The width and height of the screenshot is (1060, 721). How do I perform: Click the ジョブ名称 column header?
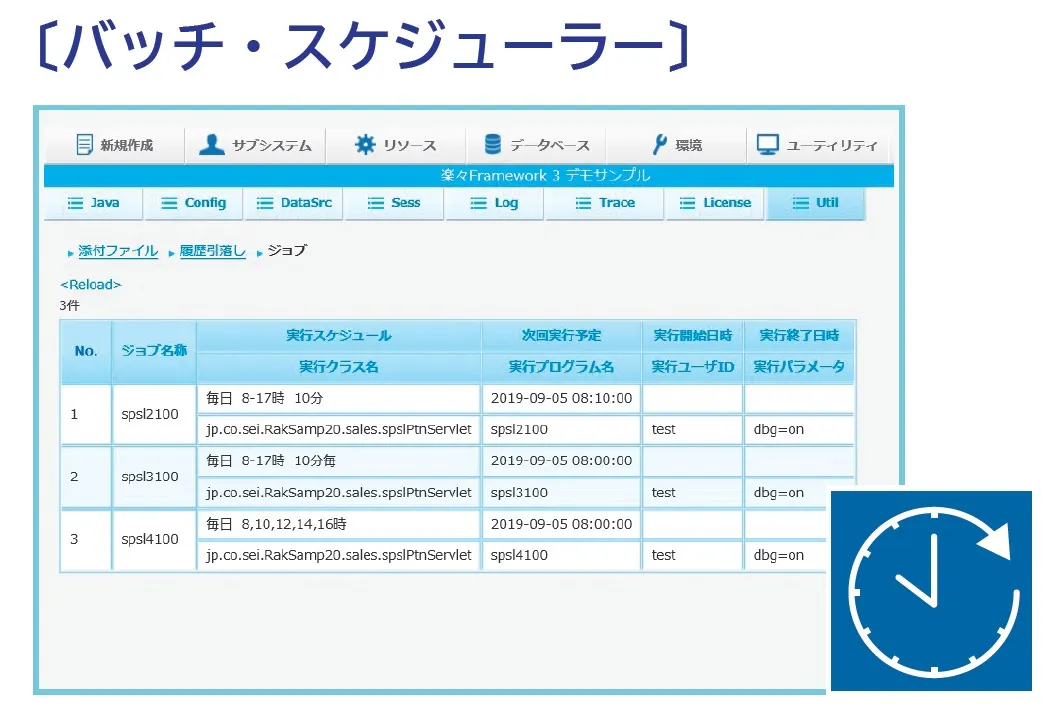coord(154,351)
